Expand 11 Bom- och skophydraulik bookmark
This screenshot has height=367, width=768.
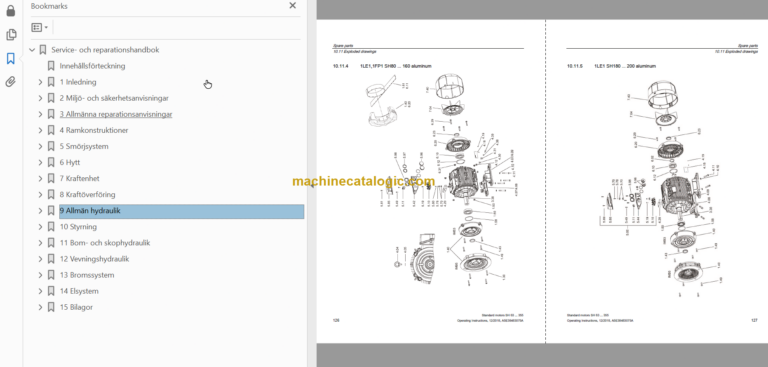coord(41,243)
